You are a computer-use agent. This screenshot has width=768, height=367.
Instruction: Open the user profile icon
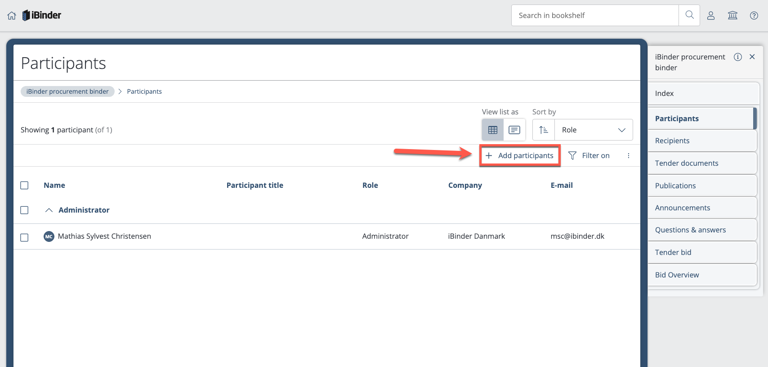point(711,16)
